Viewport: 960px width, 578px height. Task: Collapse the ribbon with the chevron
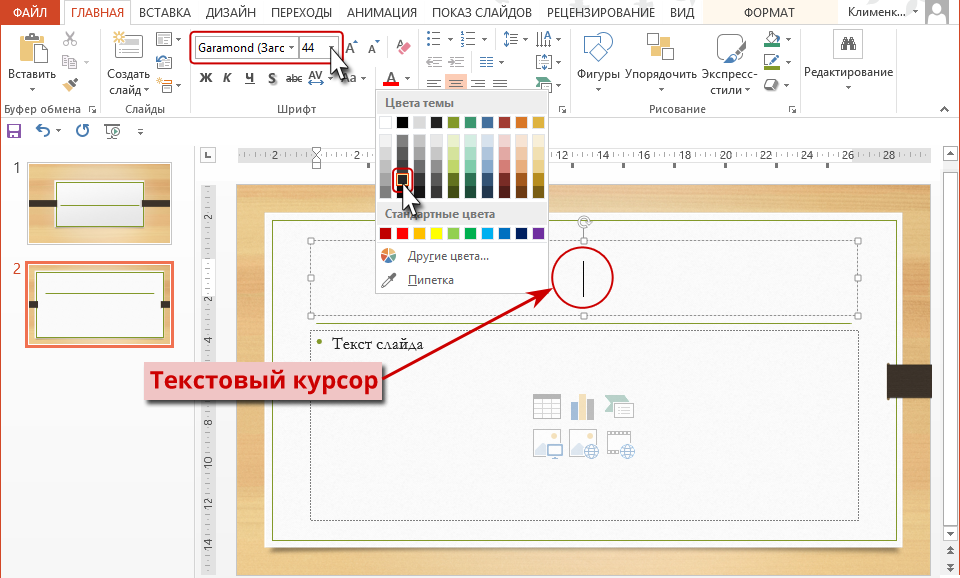point(945,109)
